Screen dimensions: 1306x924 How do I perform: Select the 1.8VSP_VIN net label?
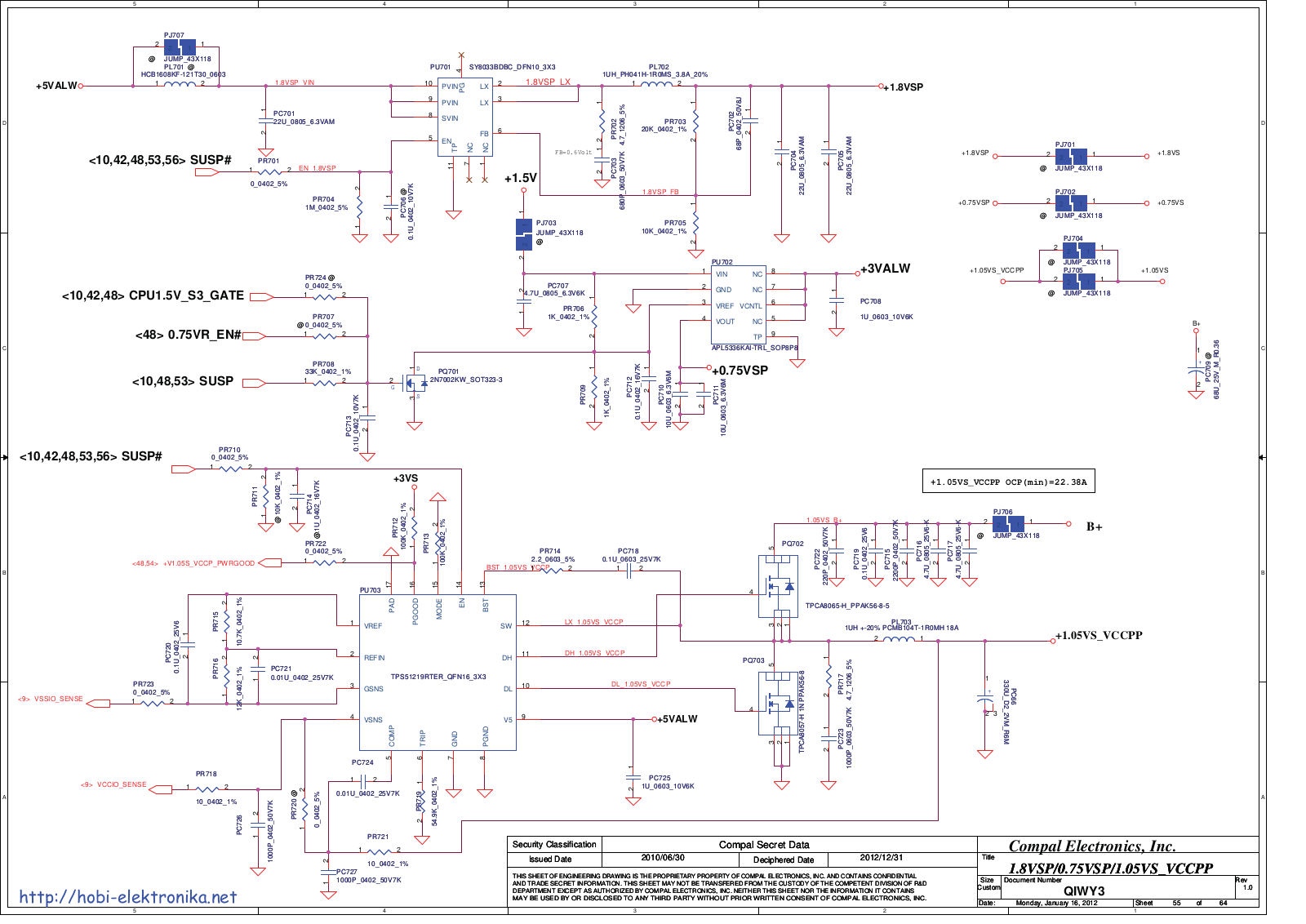[295, 82]
